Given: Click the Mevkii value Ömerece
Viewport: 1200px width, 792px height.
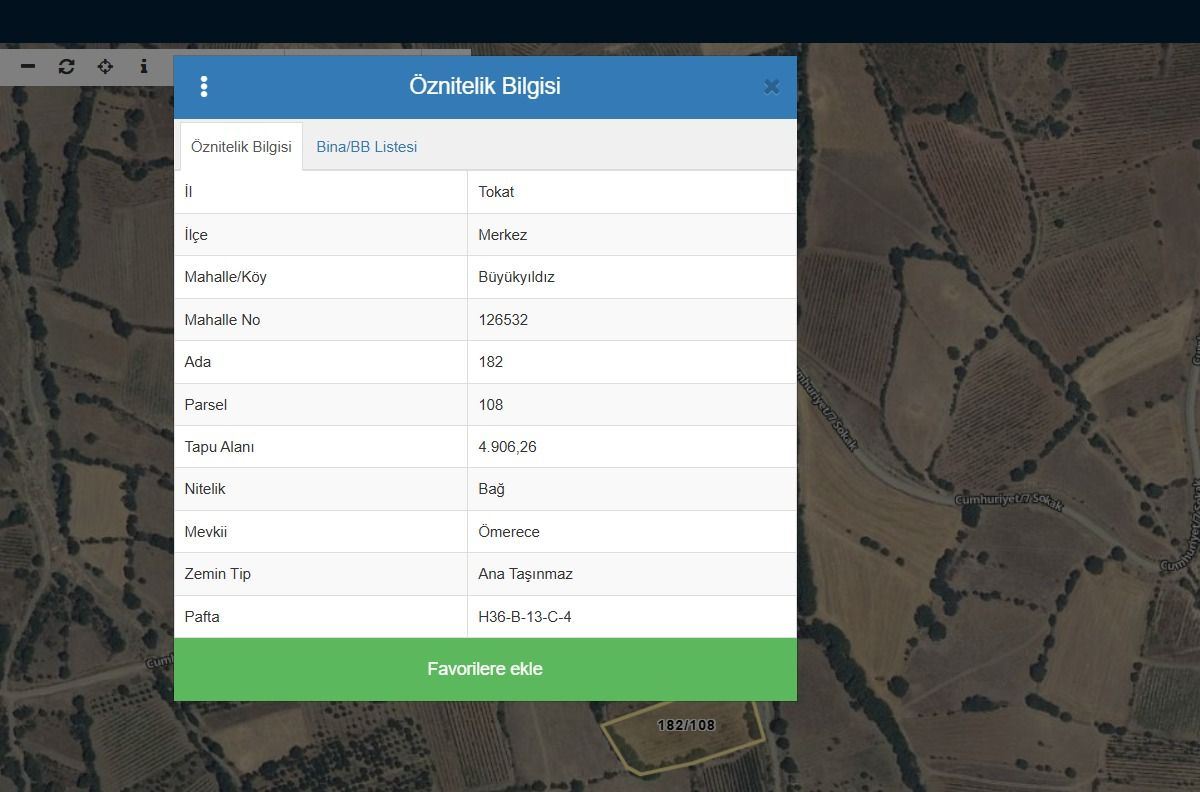Looking at the screenshot, I should click(x=509, y=532).
